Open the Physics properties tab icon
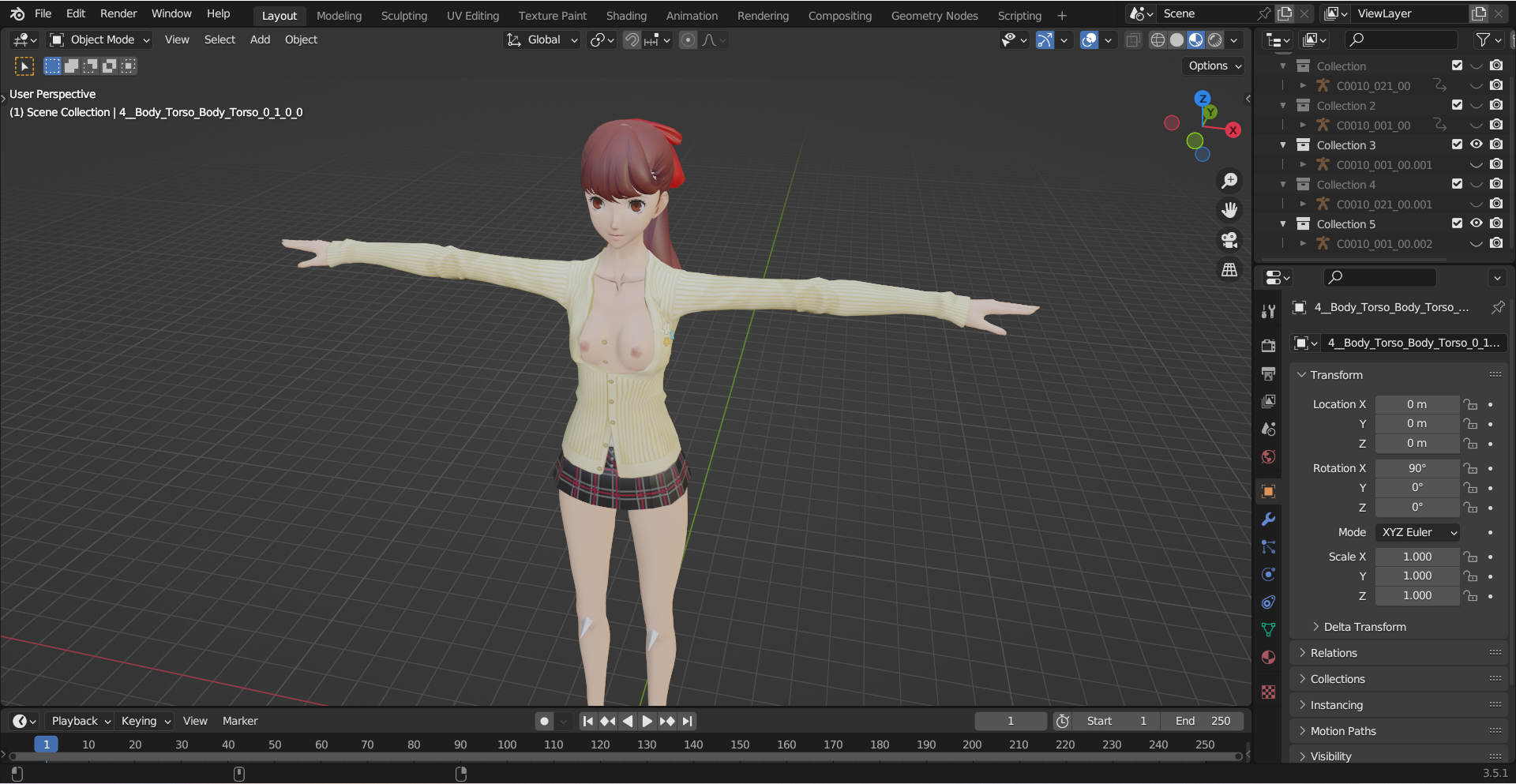1516x784 pixels. pyautogui.click(x=1269, y=574)
